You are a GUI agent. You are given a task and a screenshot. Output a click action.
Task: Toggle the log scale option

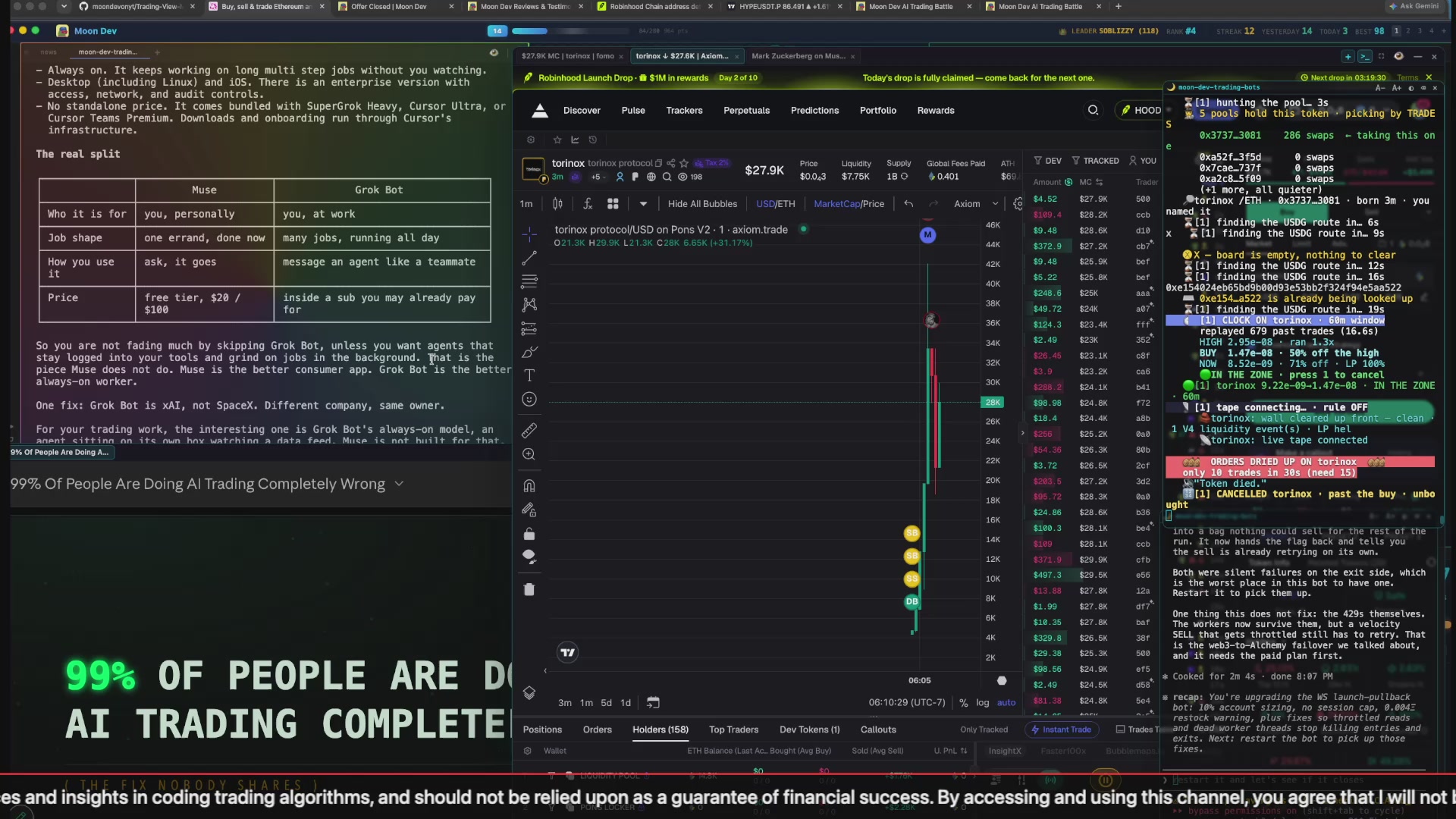(x=982, y=703)
